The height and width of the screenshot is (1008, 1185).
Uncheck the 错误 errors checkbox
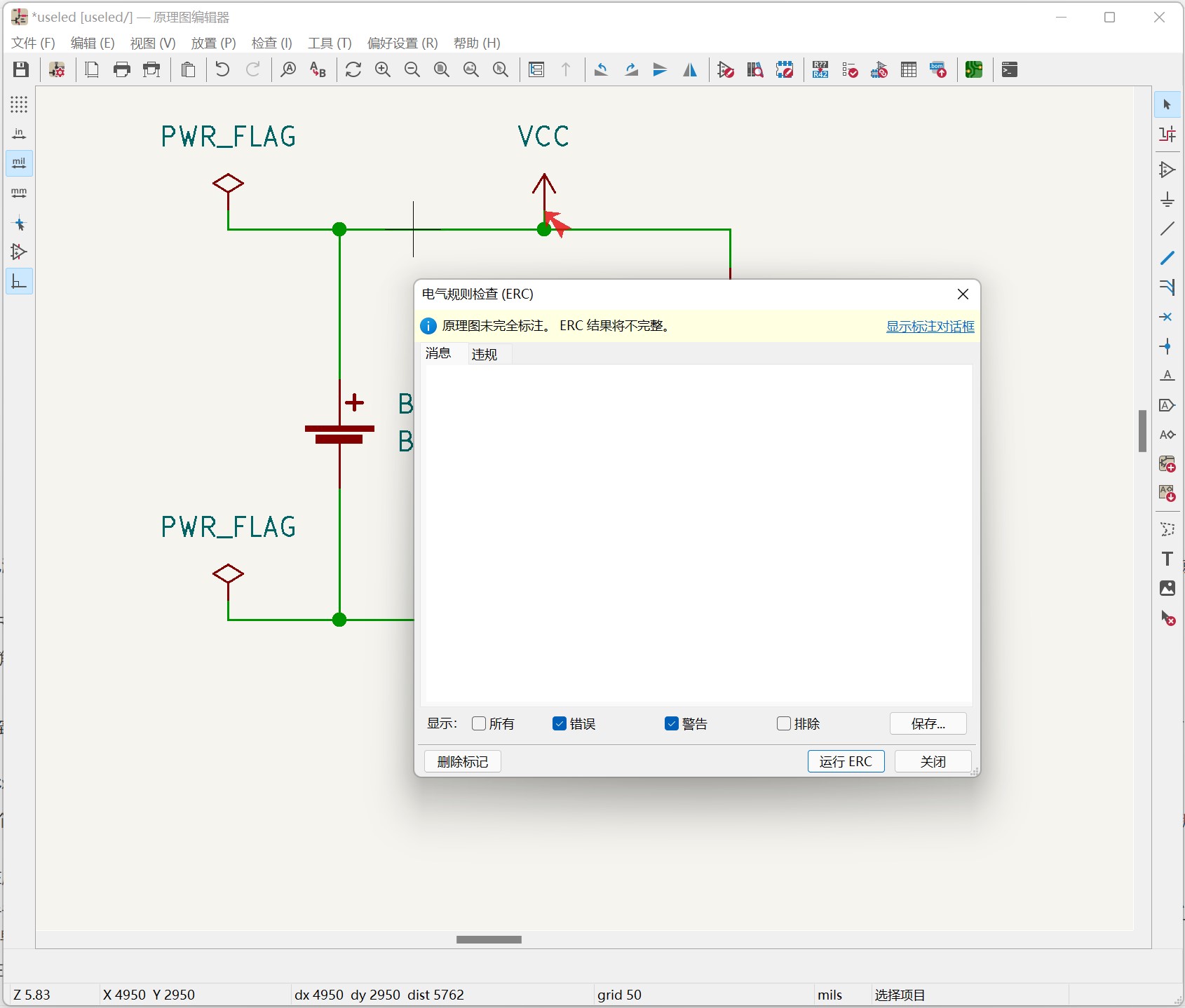[559, 723]
